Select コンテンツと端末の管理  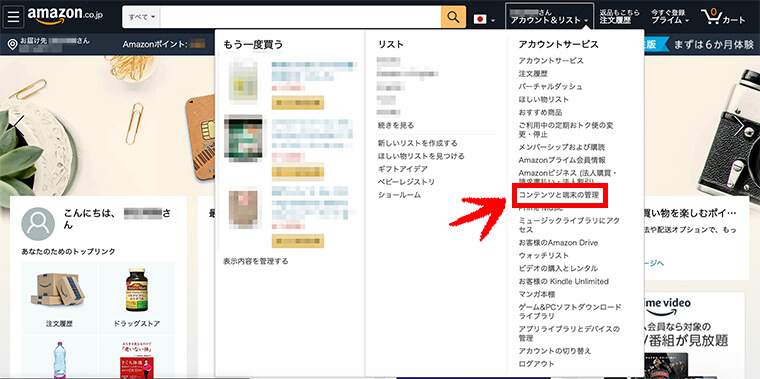559,196
